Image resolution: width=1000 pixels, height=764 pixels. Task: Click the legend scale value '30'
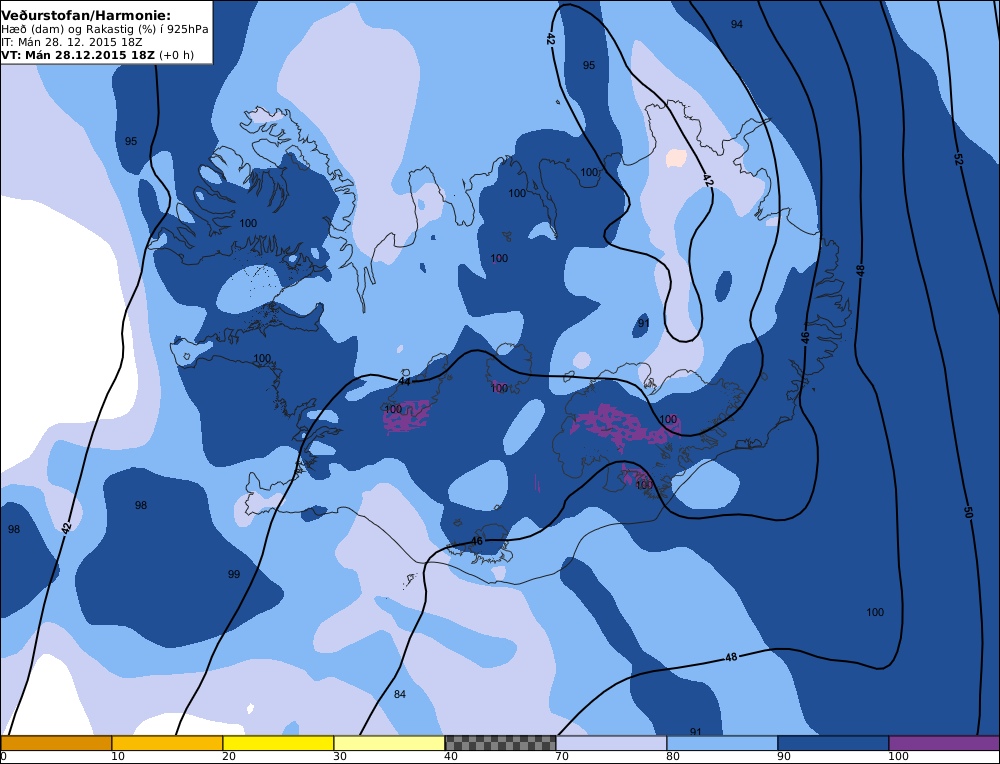point(339,756)
